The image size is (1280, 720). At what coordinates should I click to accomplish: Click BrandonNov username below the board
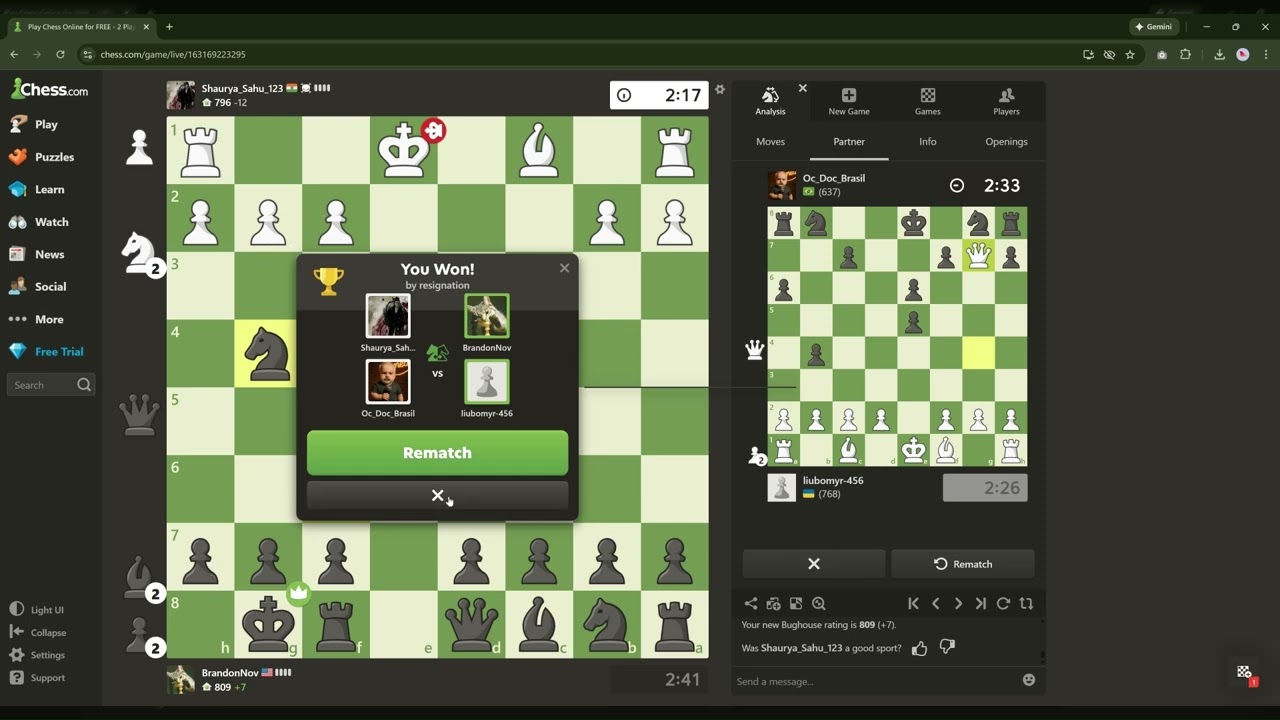(x=230, y=673)
